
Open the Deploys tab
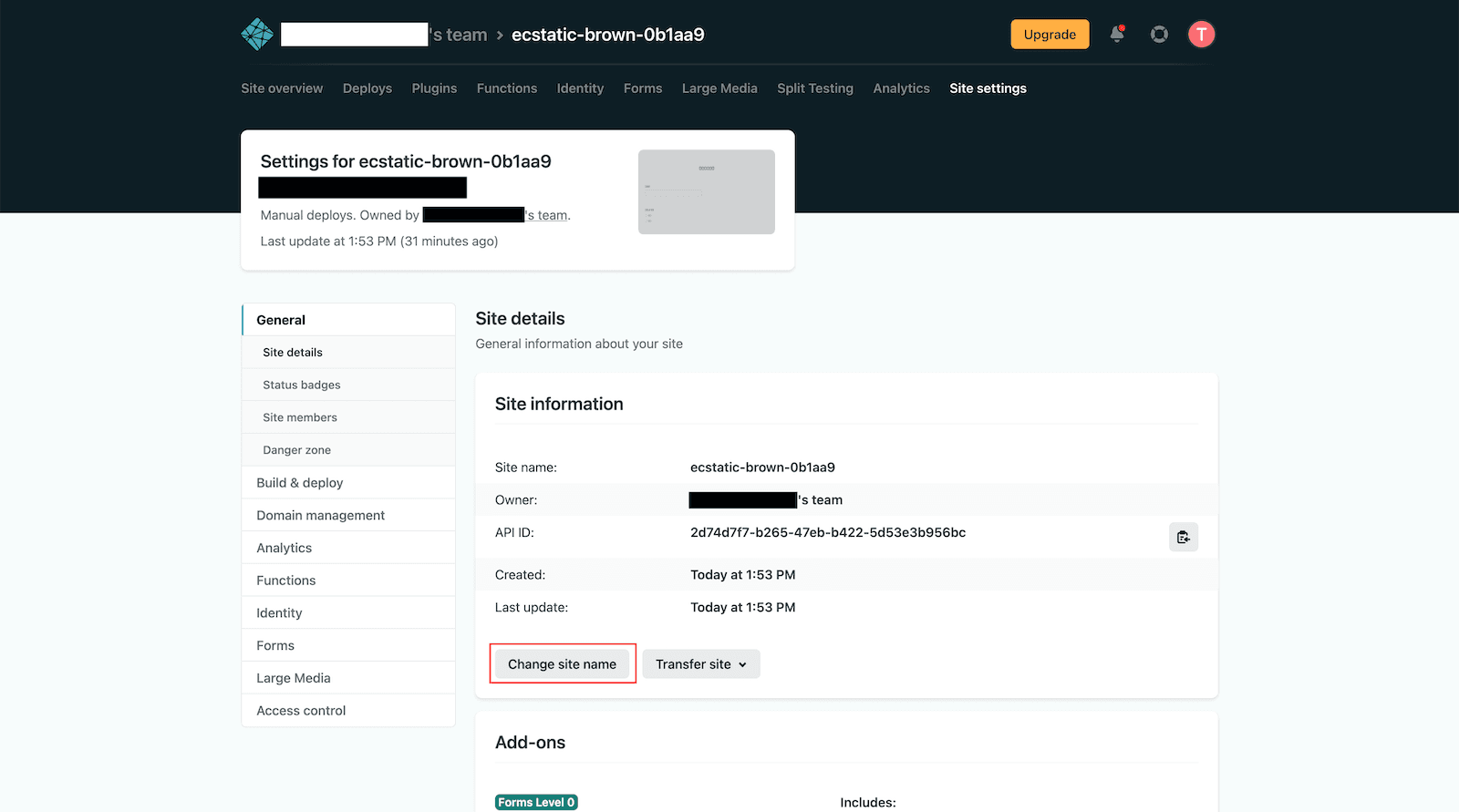[x=367, y=88]
